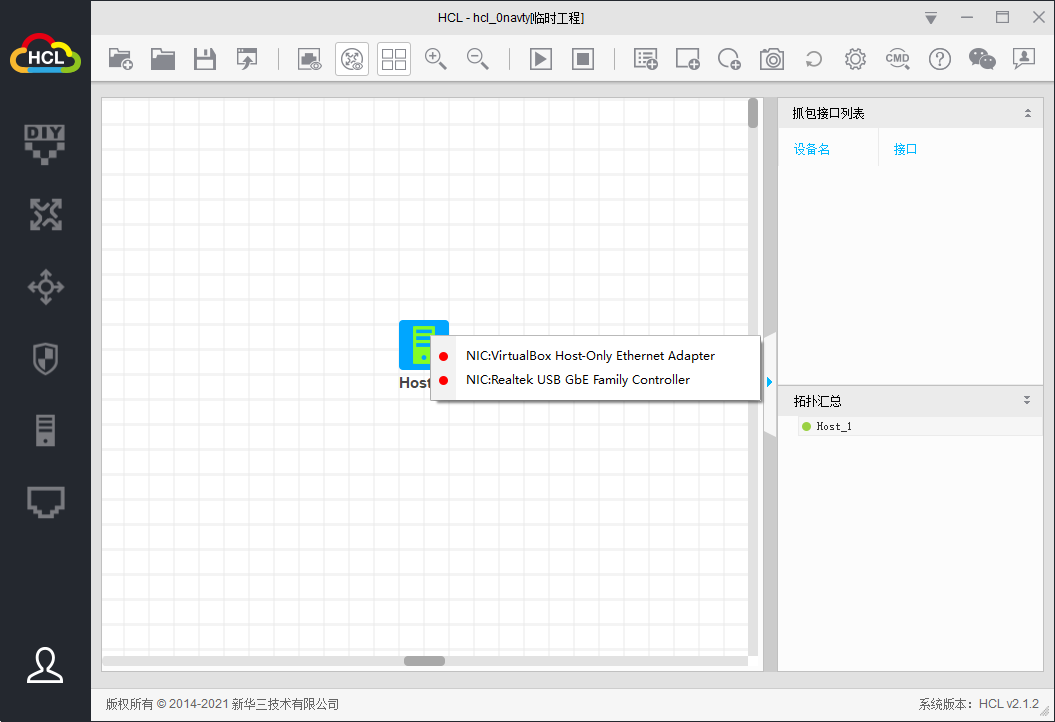
Task: Open the firewall shield device category
Action: pyautogui.click(x=45, y=359)
